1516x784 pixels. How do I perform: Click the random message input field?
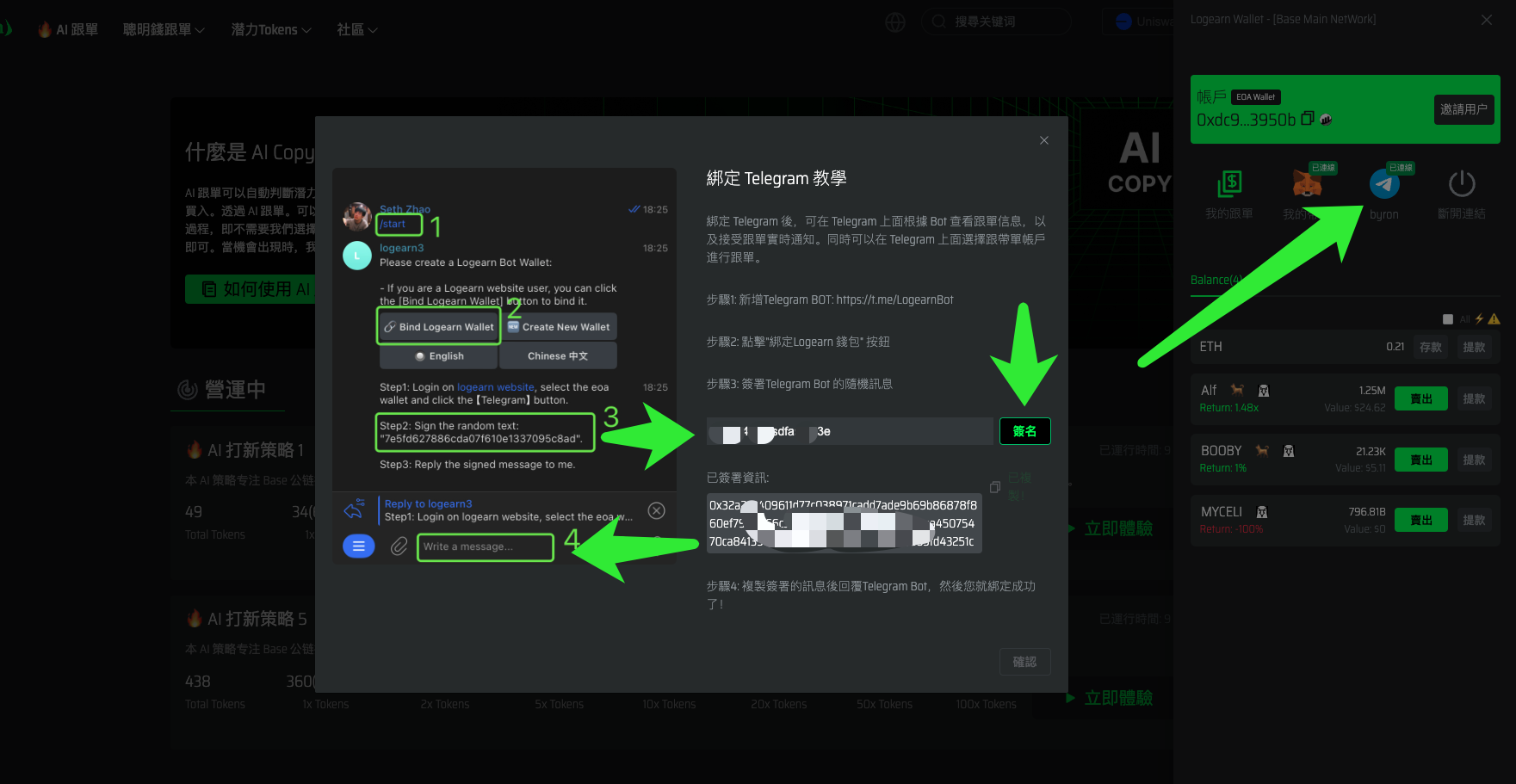pos(848,431)
